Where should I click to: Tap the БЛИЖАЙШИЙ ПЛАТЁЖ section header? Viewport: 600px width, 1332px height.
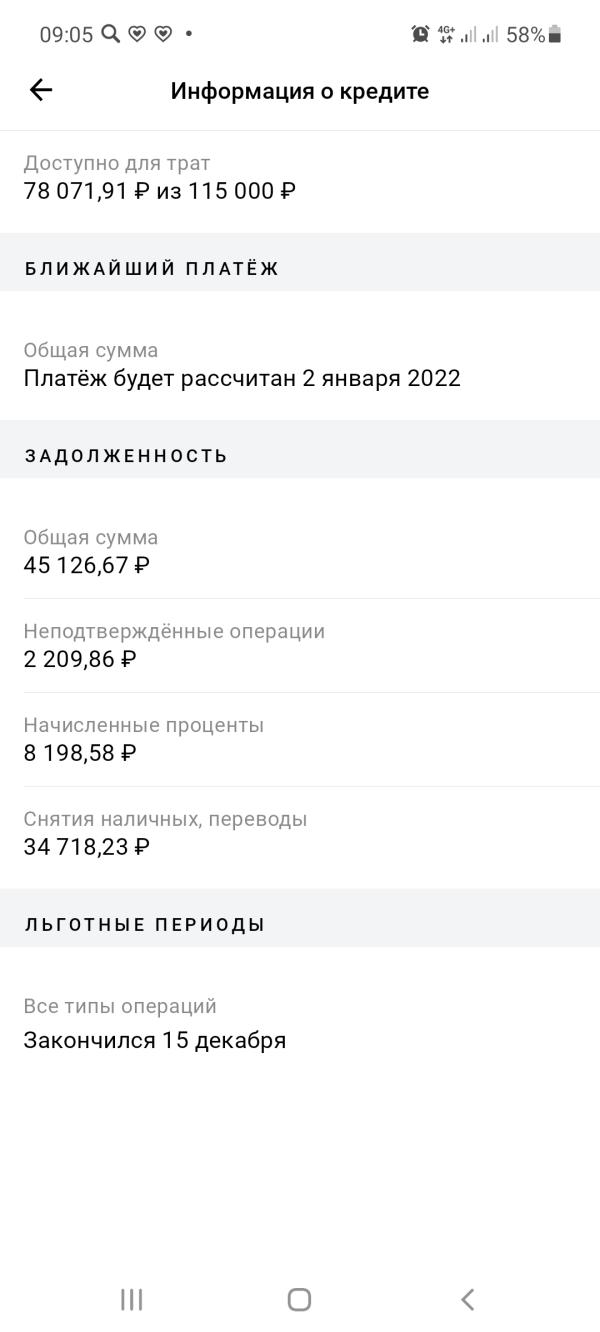click(151, 268)
